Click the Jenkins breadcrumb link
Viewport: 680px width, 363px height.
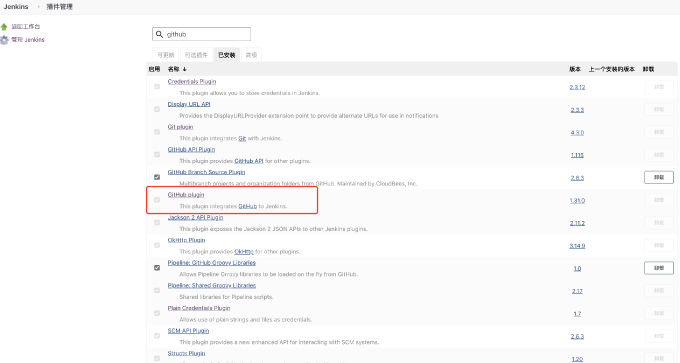pyautogui.click(x=16, y=7)
